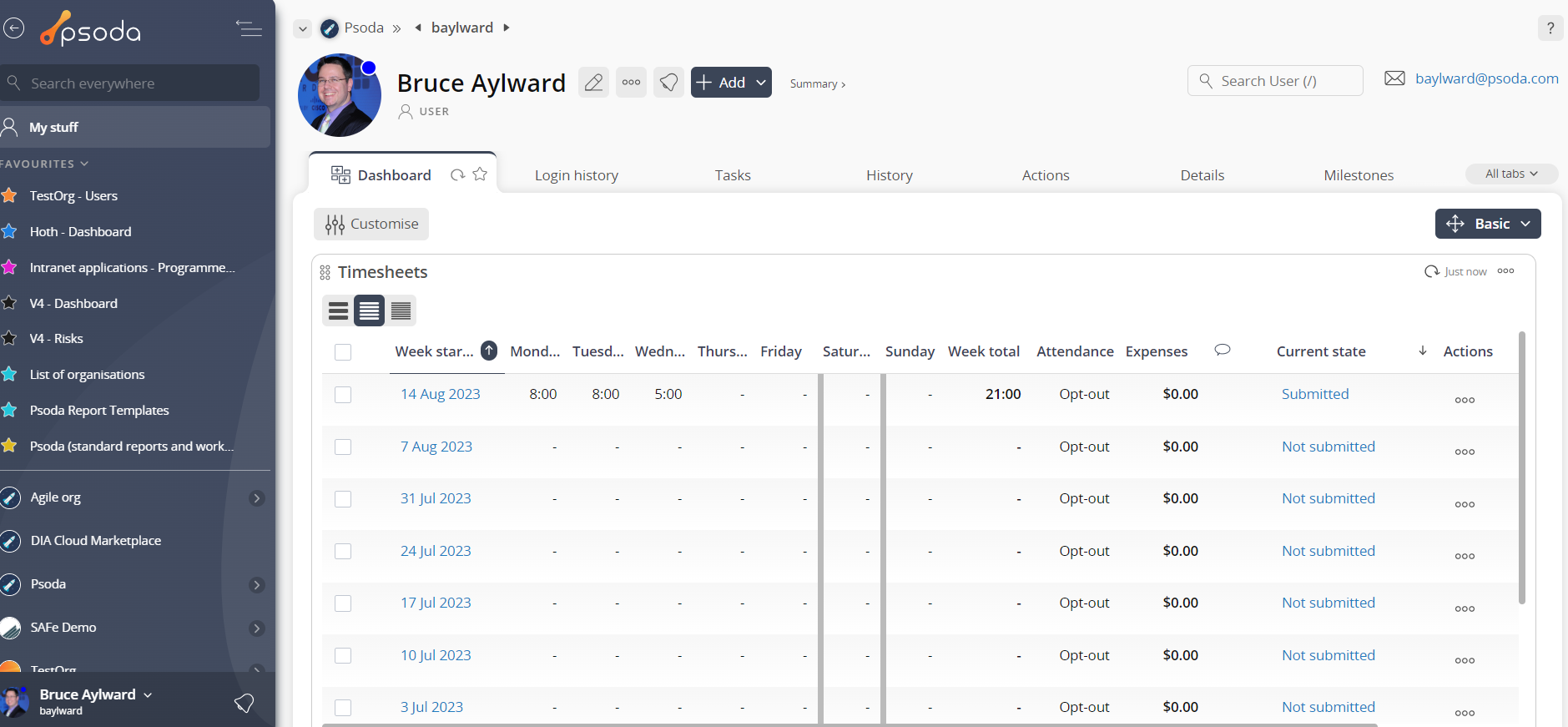This screenshot has width=1568, height=727.
Task: Go to previous user with the left breadcrumb arrow
Action: click(418, 28)
